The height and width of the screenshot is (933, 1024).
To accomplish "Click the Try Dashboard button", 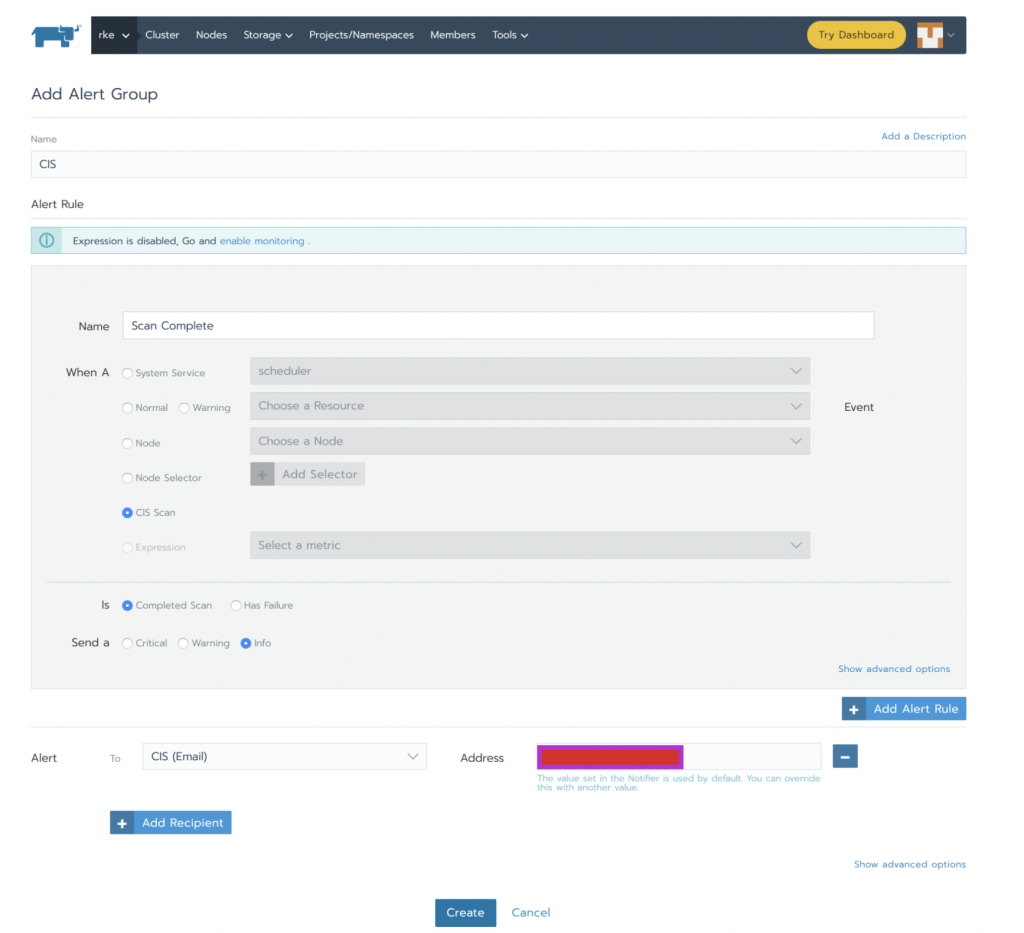I will tap(856, 35).
